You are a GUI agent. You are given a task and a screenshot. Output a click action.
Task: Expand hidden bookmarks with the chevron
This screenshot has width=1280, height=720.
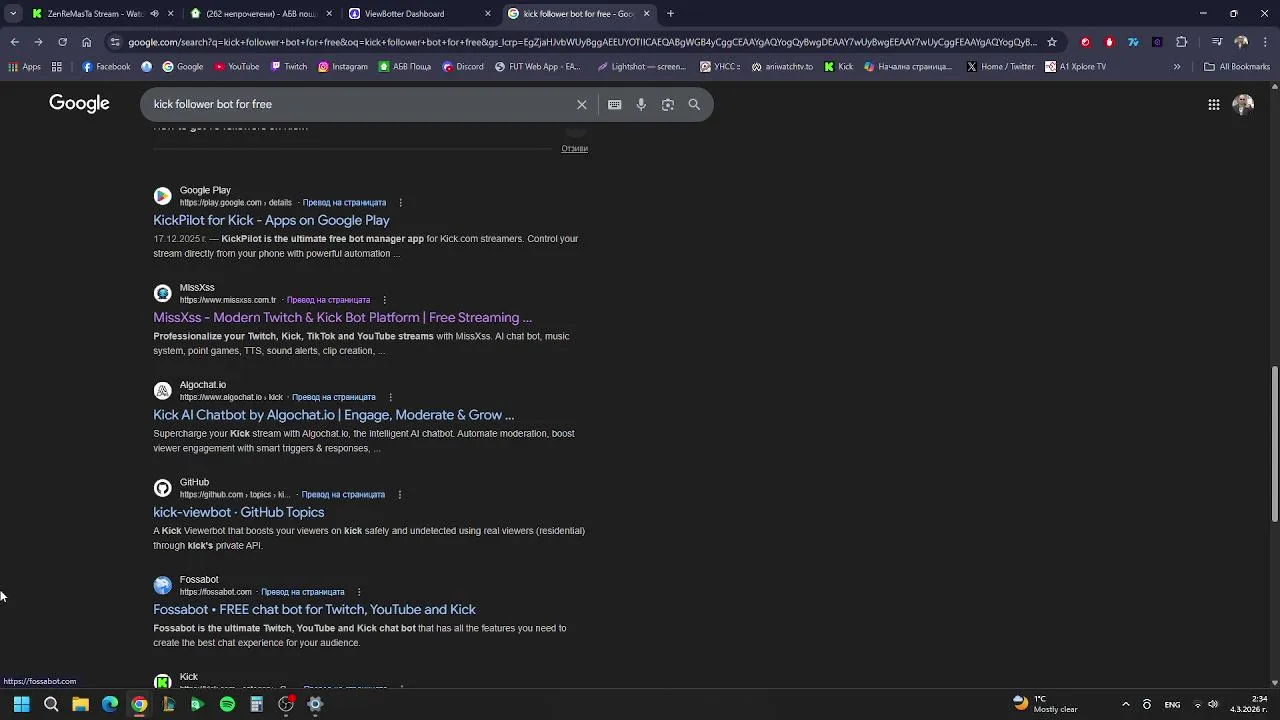[x=1176, y=67]
